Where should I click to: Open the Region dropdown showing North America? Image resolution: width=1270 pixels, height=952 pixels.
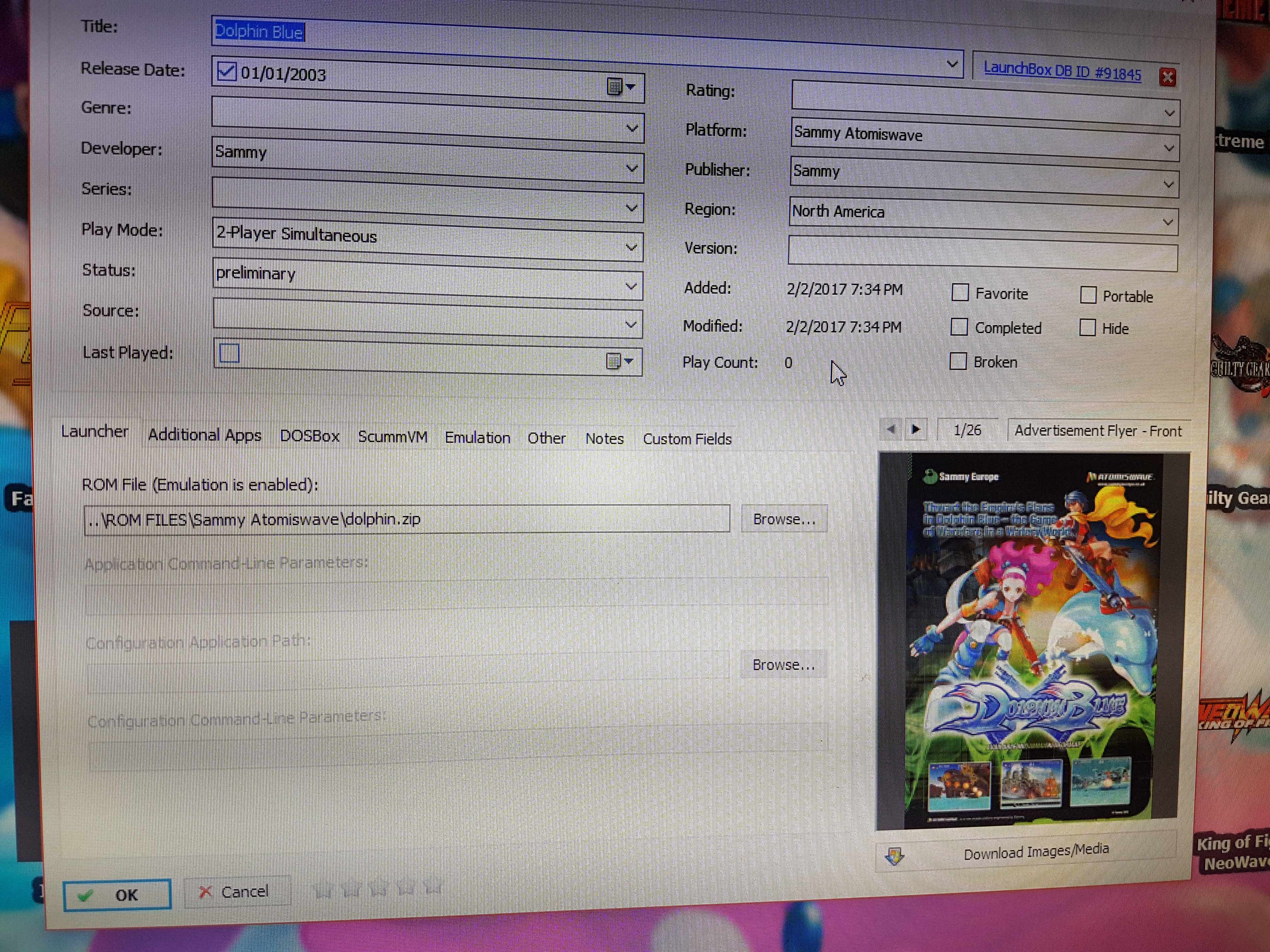[x=1167, y=222]
